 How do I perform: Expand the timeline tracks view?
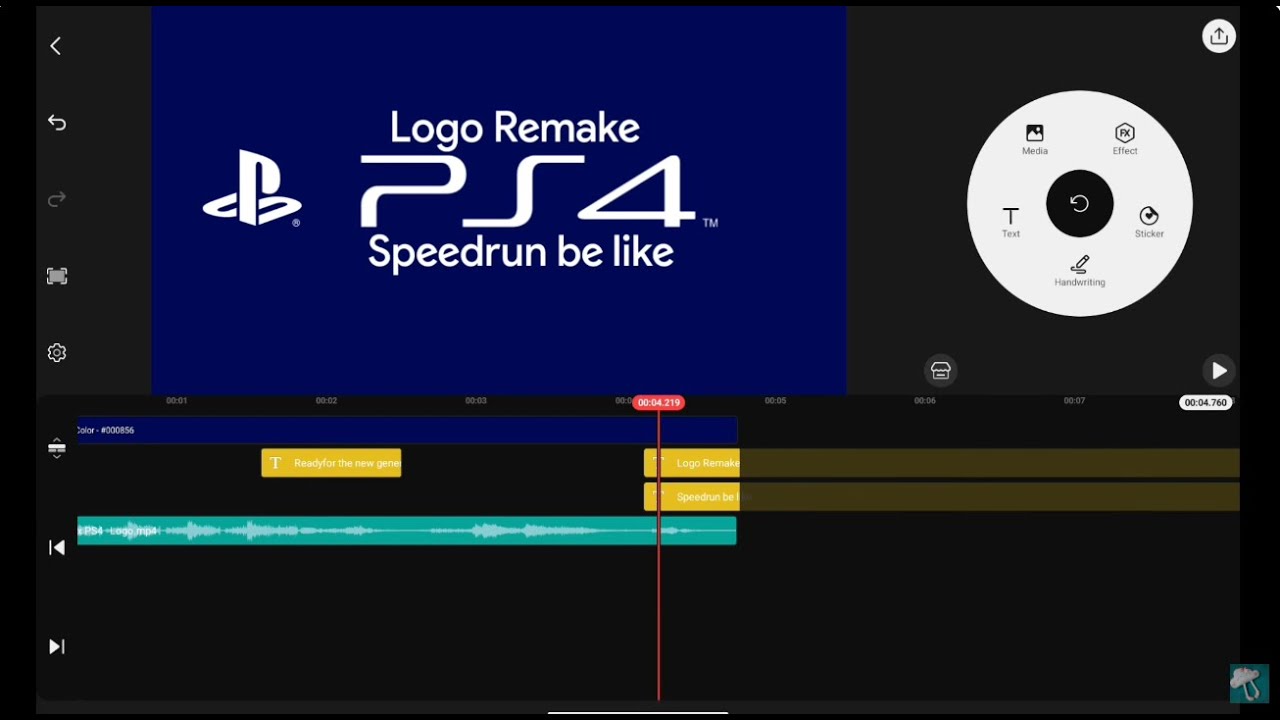[x=57, y=448]
